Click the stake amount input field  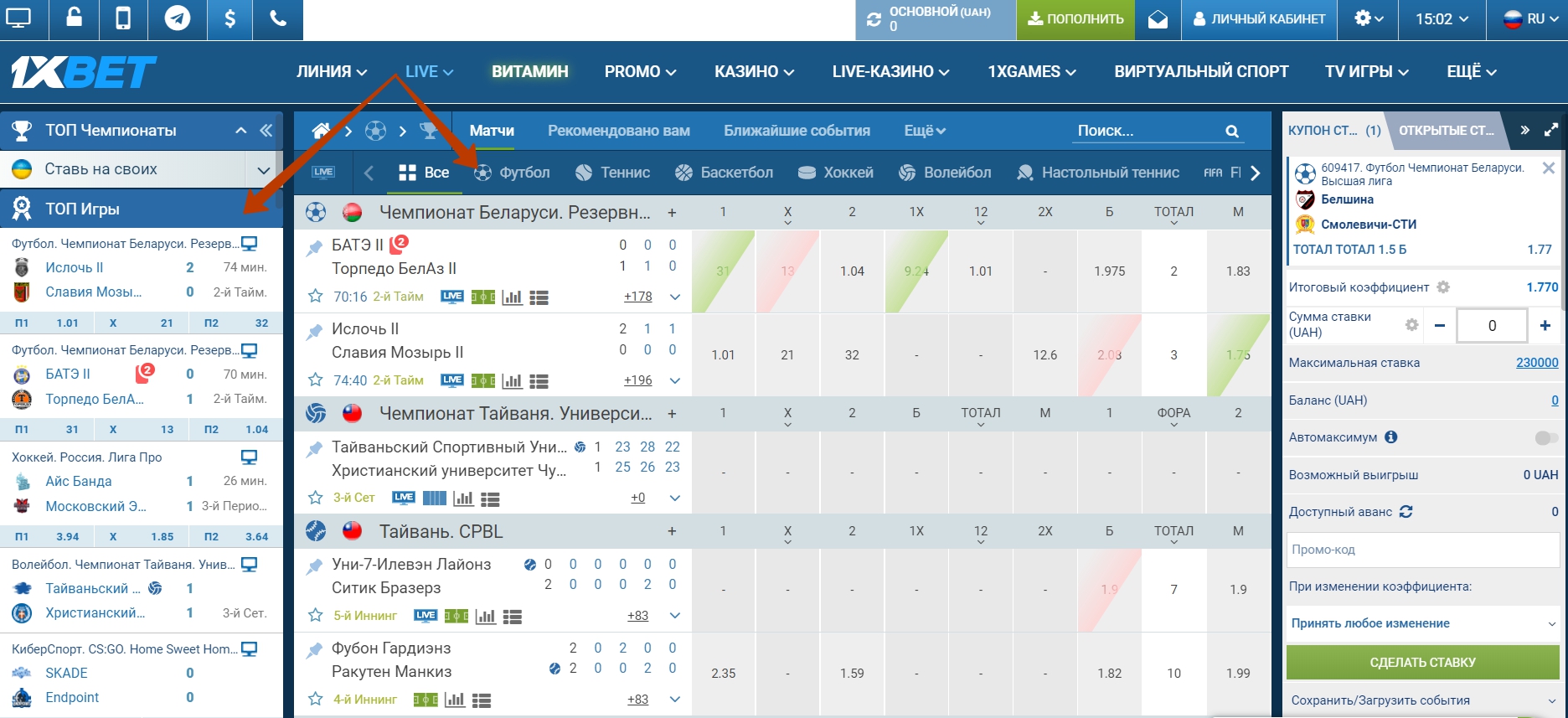(1492, 326)
